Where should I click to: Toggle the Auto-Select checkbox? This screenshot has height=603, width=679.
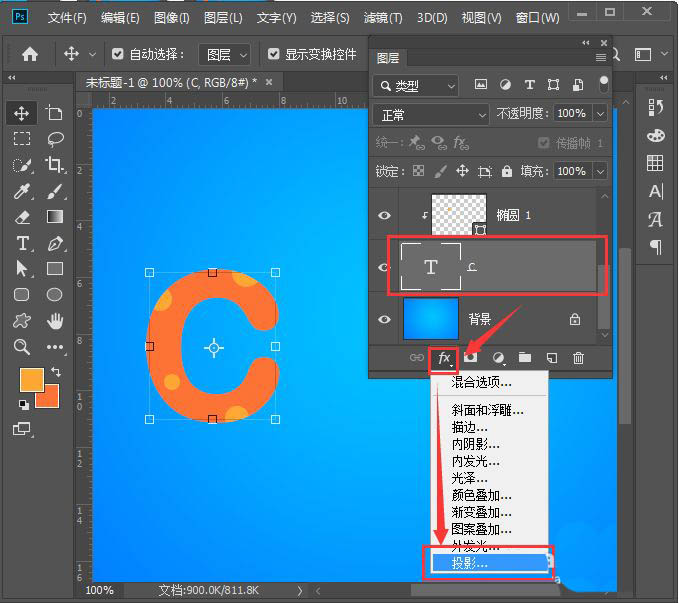coord(117,54)
